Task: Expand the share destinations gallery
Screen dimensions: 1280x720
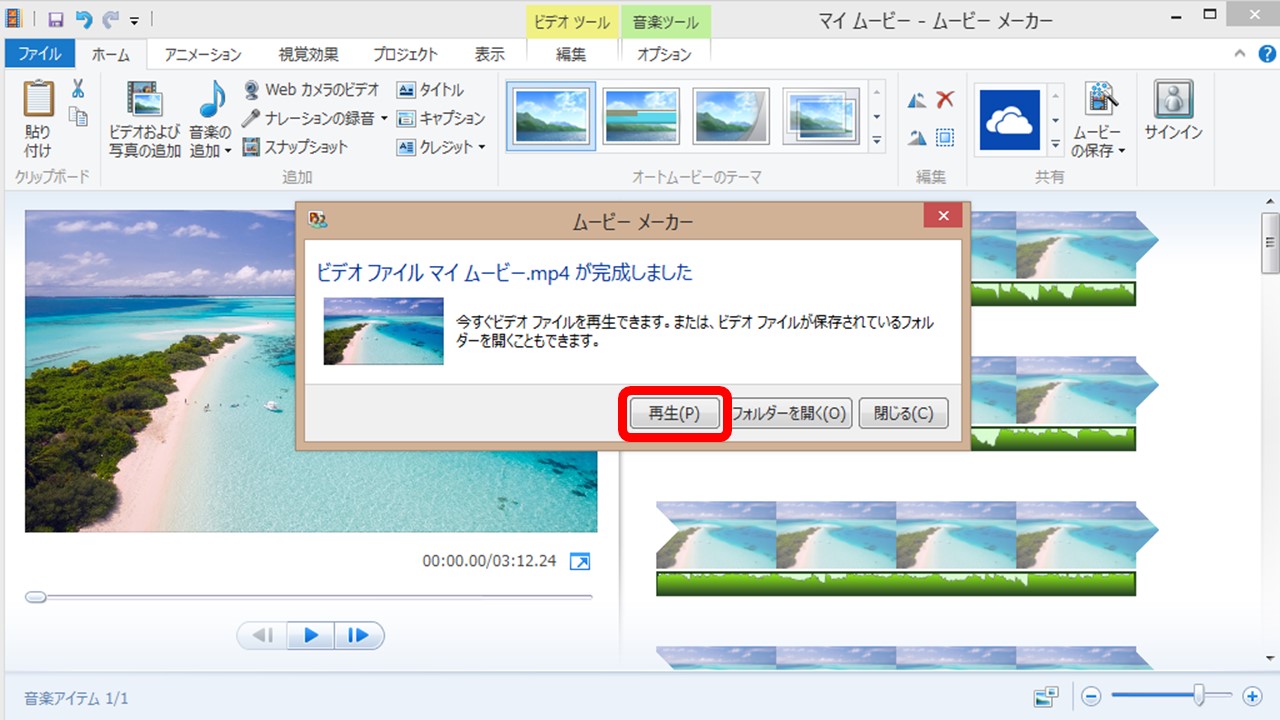Action: pos(1055,144)
